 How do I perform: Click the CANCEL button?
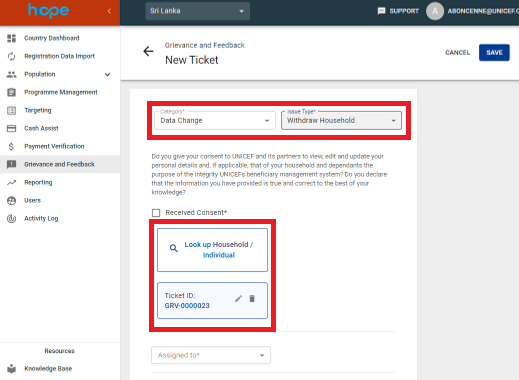(457, 53)
